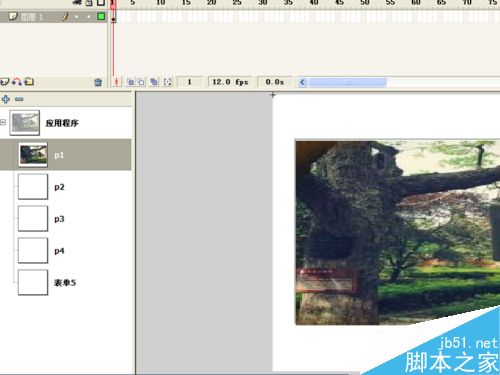This screenshot has height=375, width=500.
Task: Remove selected screen with minus icon
Action: (x=19, y=99)
